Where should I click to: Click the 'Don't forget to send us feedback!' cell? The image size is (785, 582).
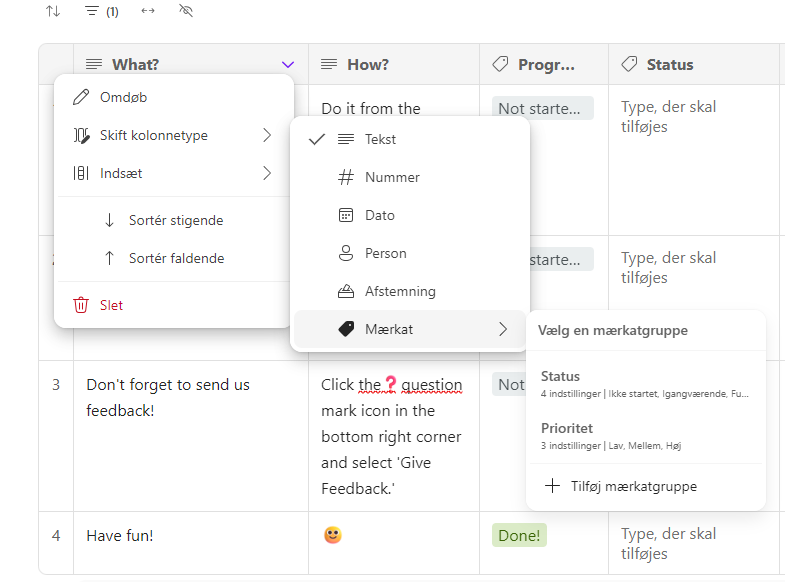(x=191, y=435)
